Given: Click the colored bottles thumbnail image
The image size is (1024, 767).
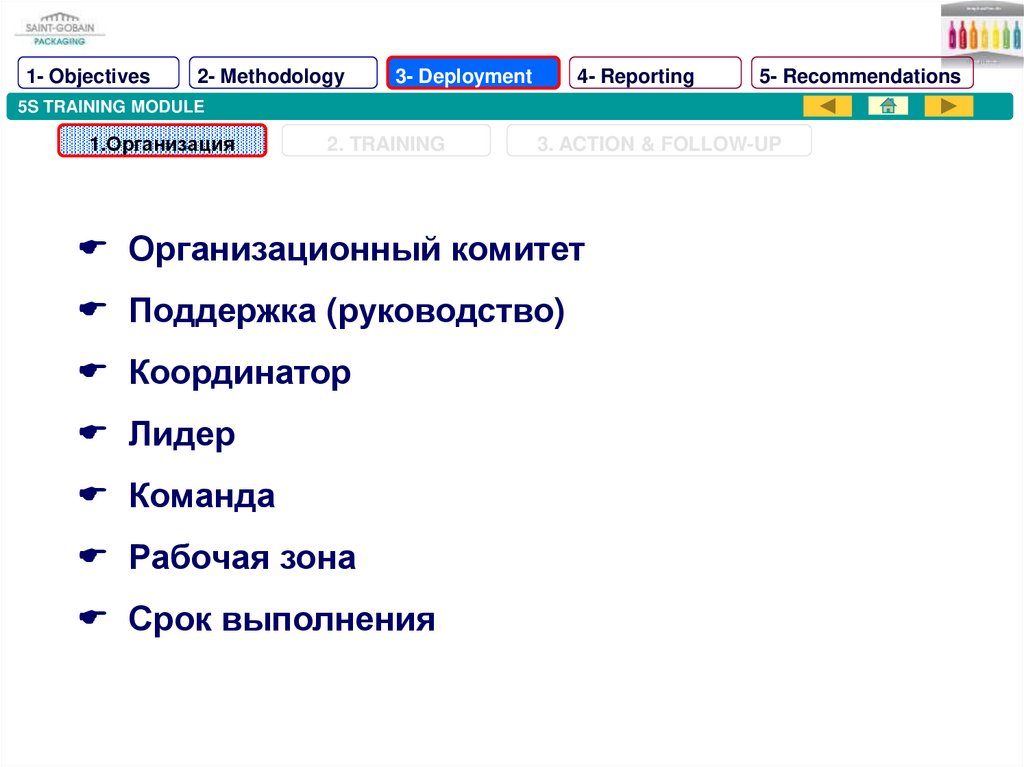Looking at the screenshot, I should [x=981, y=32].
